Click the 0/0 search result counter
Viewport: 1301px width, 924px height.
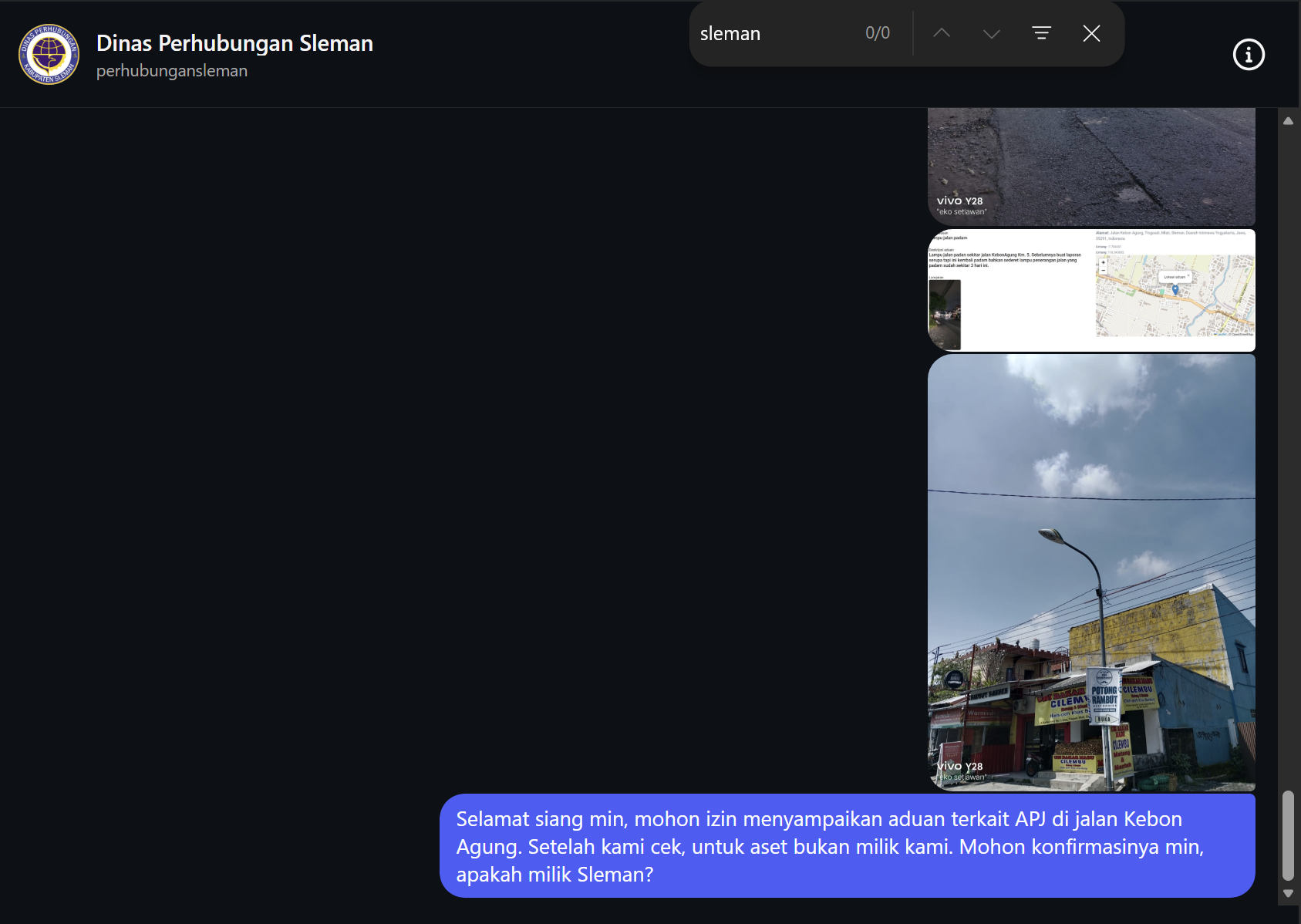(877, 33)
